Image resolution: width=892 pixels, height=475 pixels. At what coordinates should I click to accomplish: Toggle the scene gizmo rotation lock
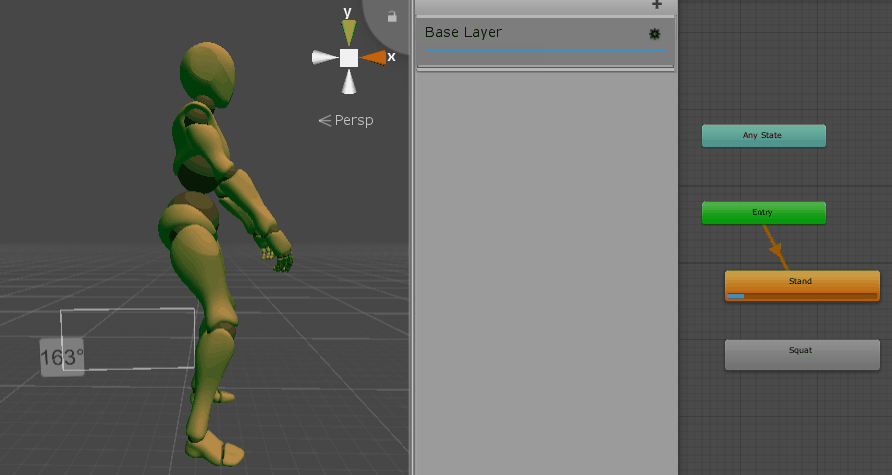click(392, 16)
